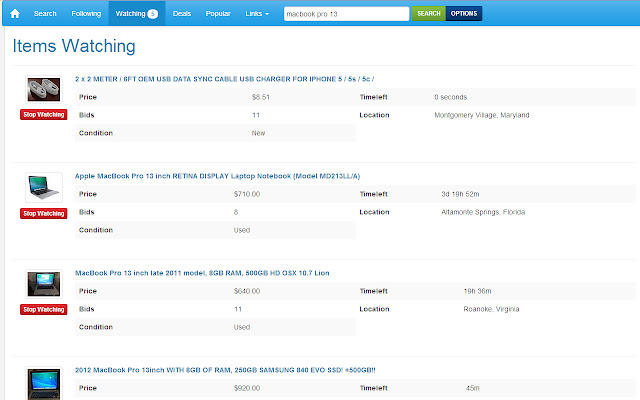Open the Watching tab
640x400 pixels.
pyautogui.click(x=137, y=13)
